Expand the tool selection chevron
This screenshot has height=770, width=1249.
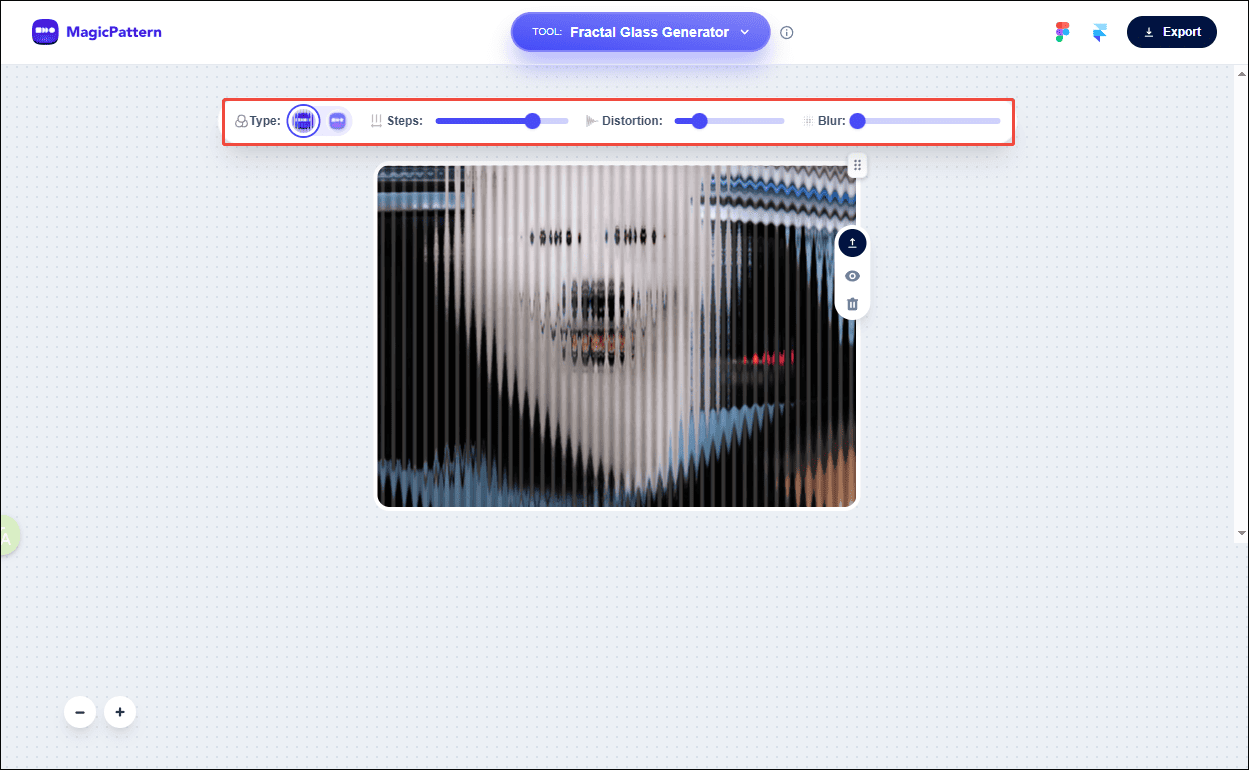point(745,31)
